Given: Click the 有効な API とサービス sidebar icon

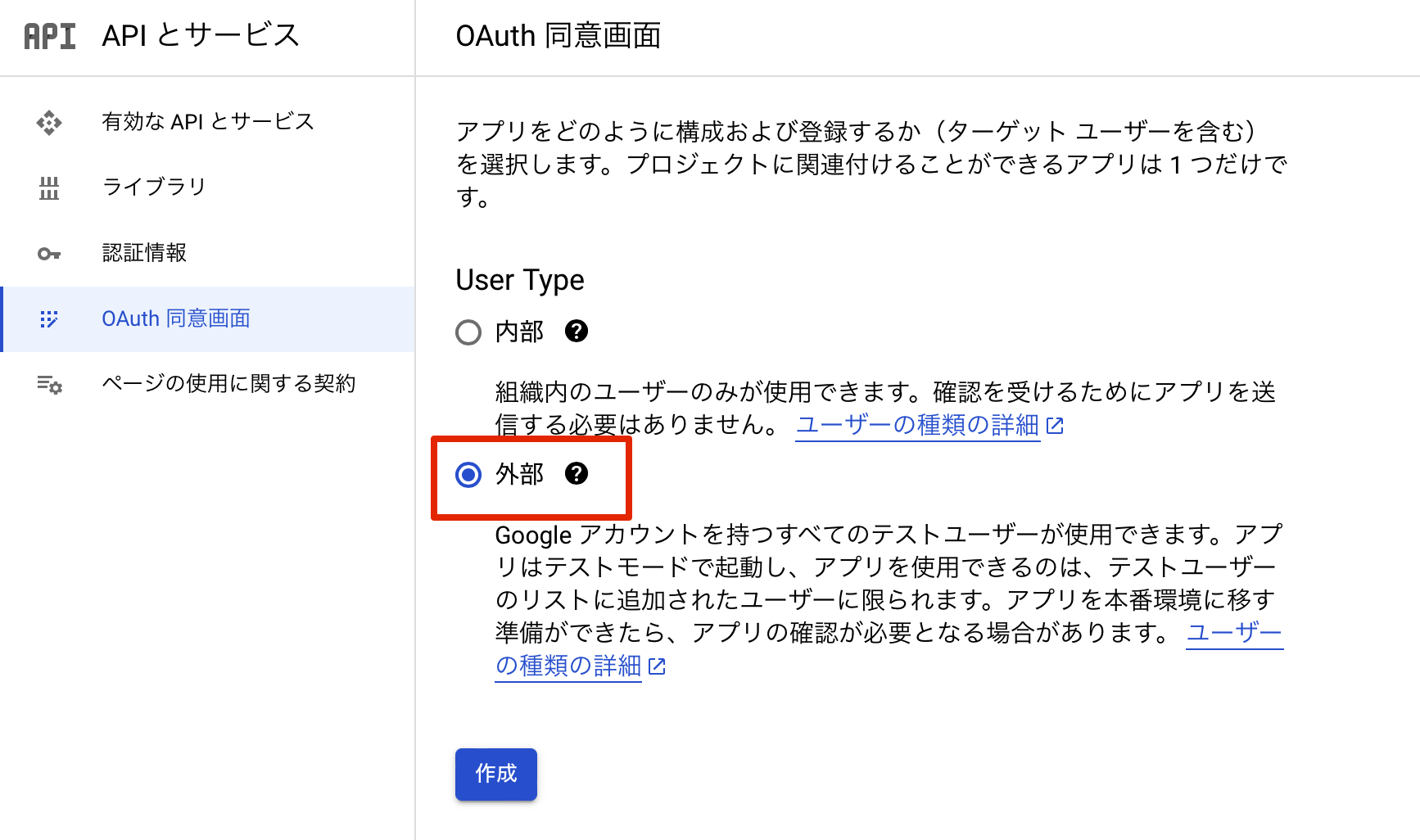Looking at the screenshot, I should [x=49, y=123].
